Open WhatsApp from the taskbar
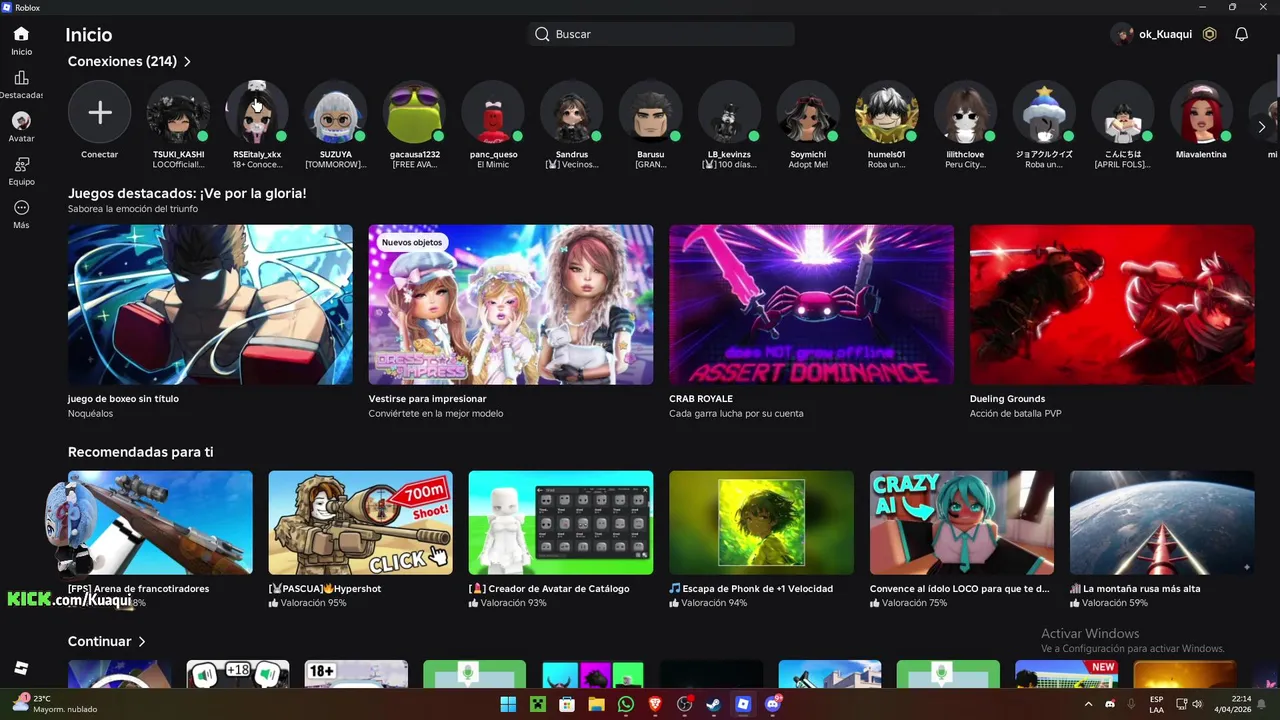 tap(626, 704)
